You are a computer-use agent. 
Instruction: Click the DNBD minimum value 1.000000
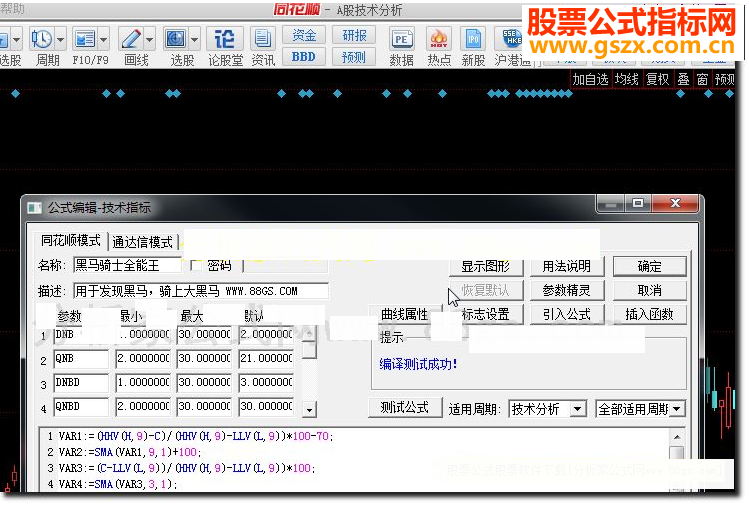[x=143, y=382]
